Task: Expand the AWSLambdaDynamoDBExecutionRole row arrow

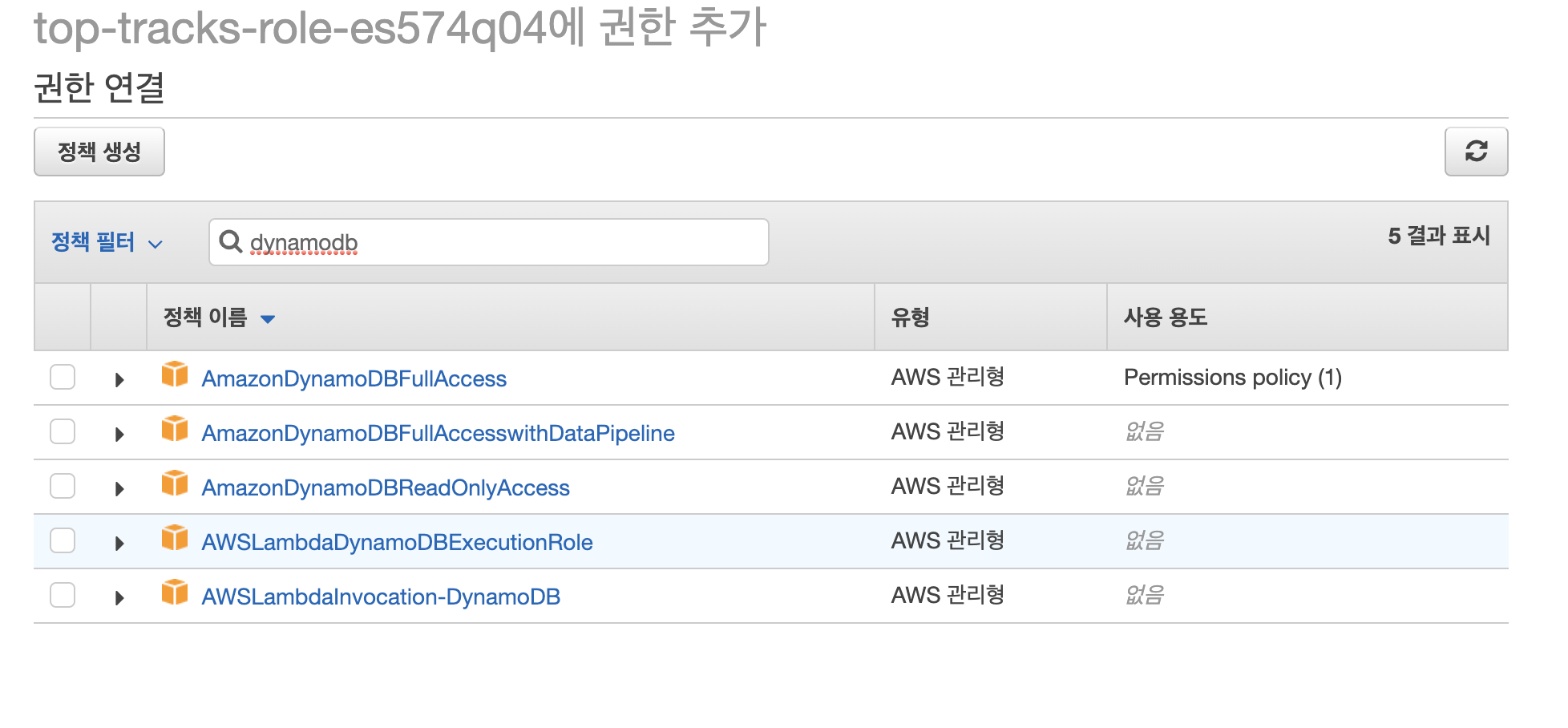Action: pos(119,544)
